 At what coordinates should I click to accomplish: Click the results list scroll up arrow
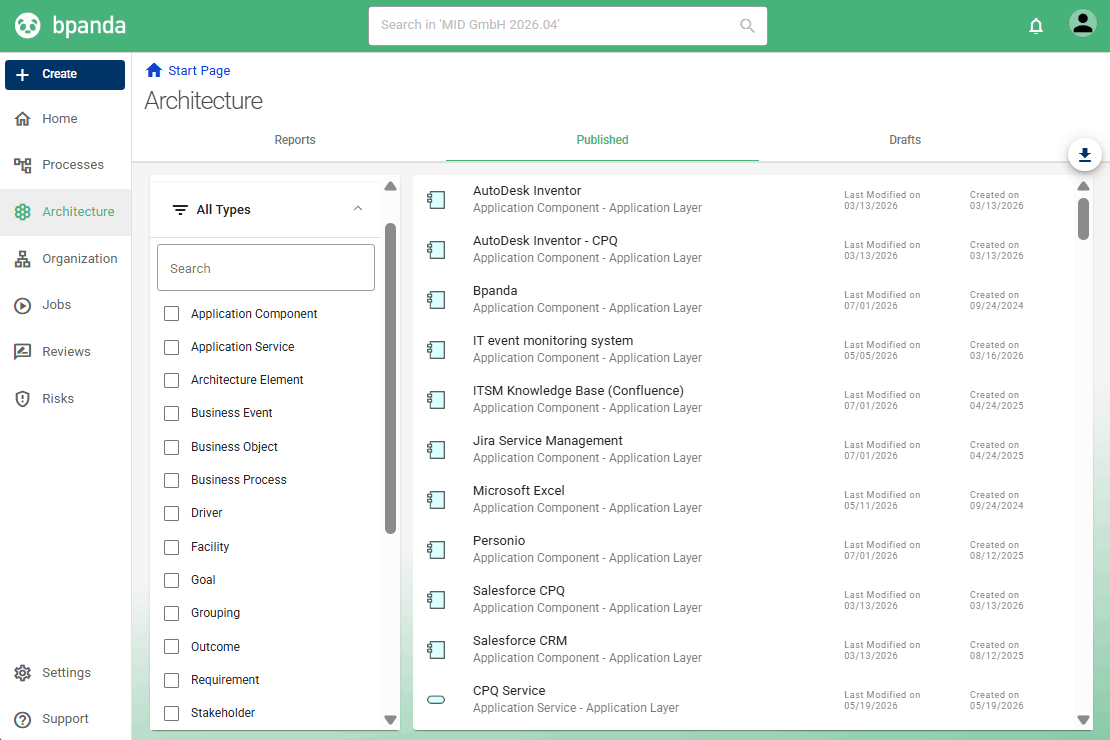[x=1083, y=186]
